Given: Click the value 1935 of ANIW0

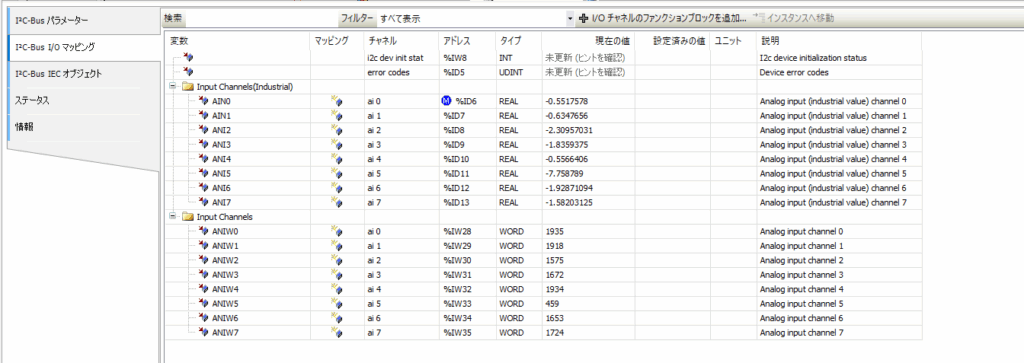Looking at the screenshot, I should (x=554, y=232).
